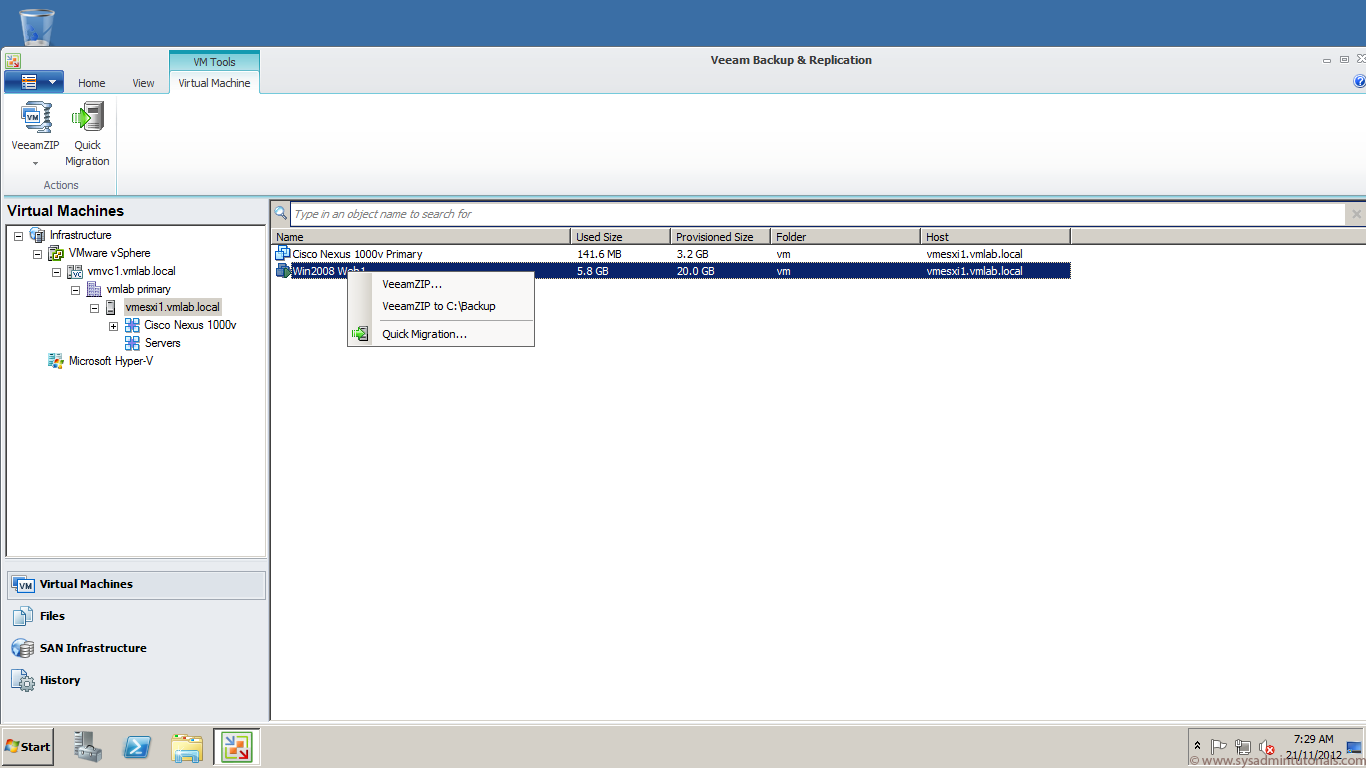
Task: Click the object name search field
Action: click(x=818, y=214)
